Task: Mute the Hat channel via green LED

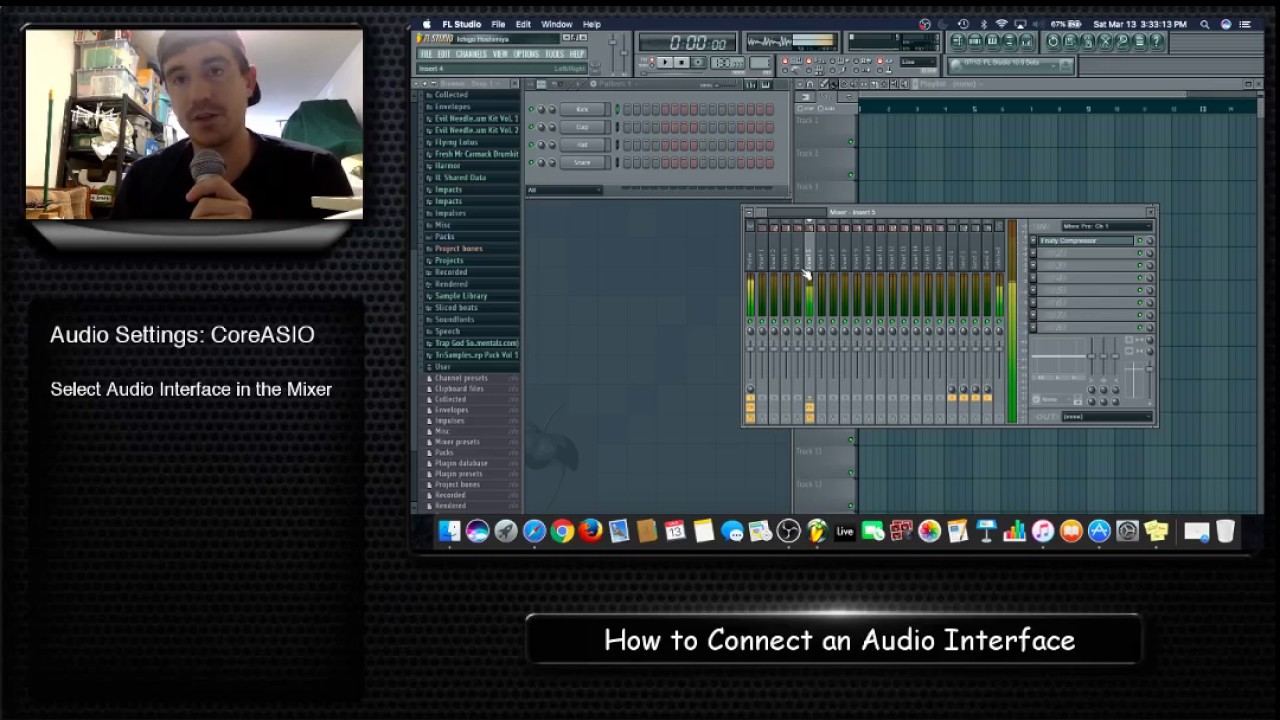Action: (532, 145)
